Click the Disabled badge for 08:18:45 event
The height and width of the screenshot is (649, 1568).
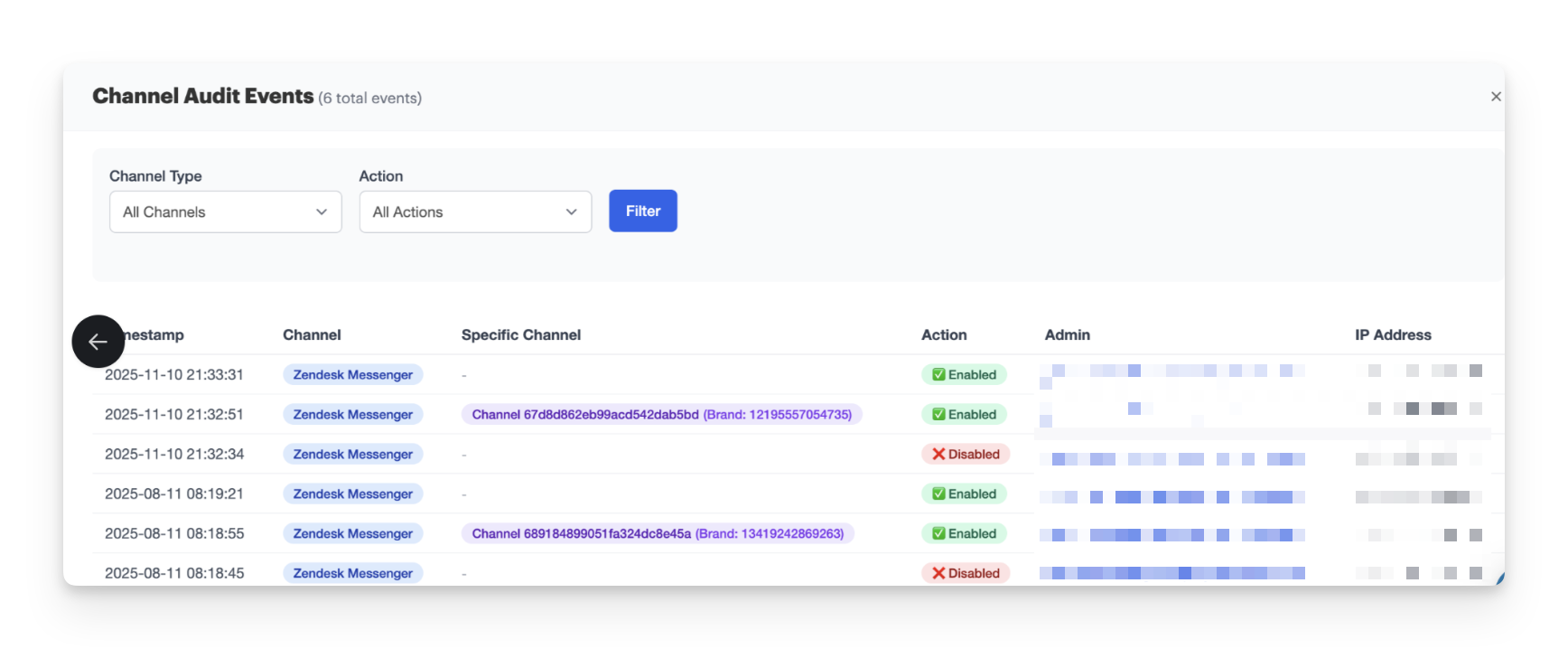[x=965, y=574]
